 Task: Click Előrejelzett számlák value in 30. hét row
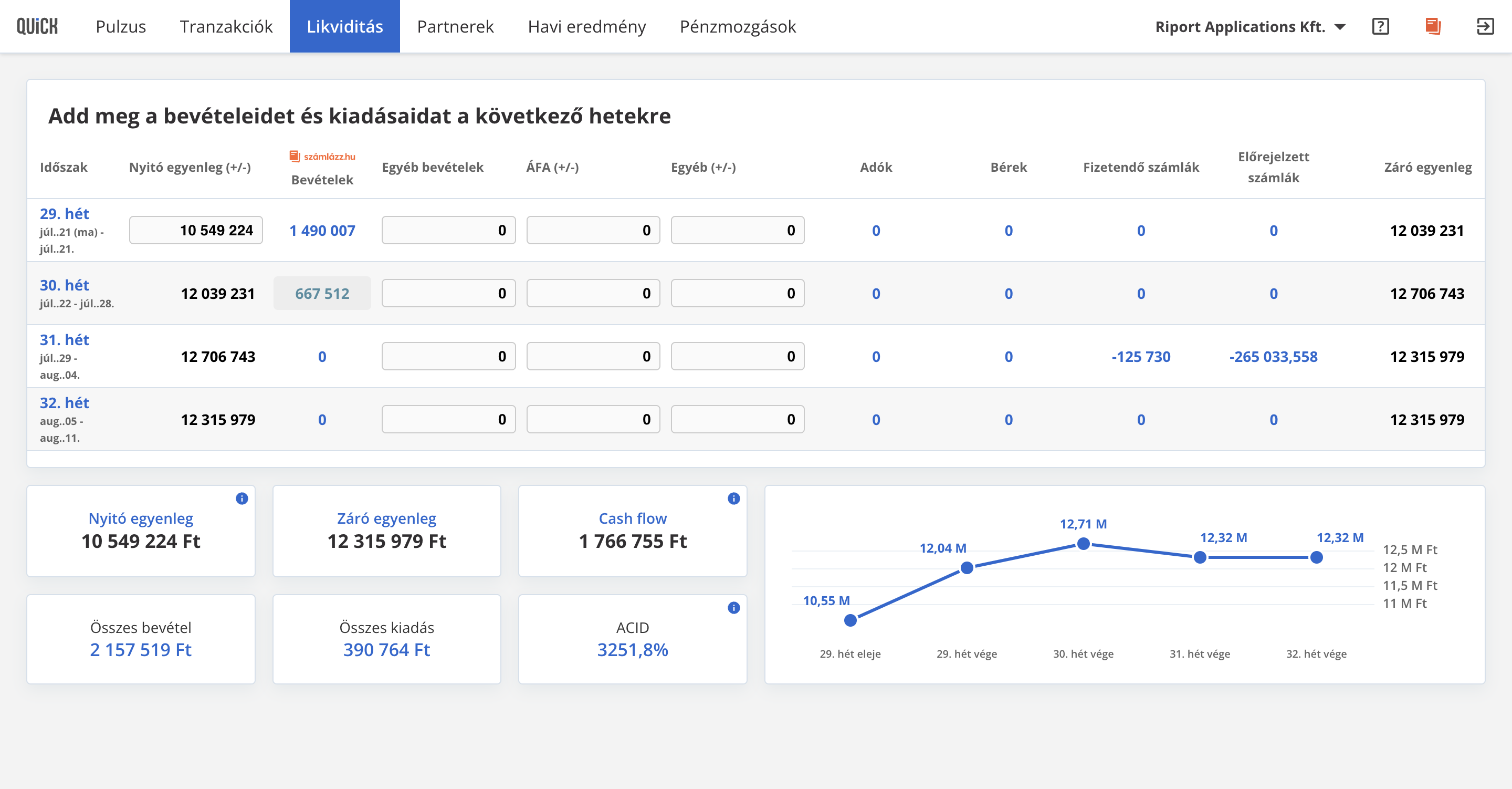pyautogui.click(x=1274, y=293)
